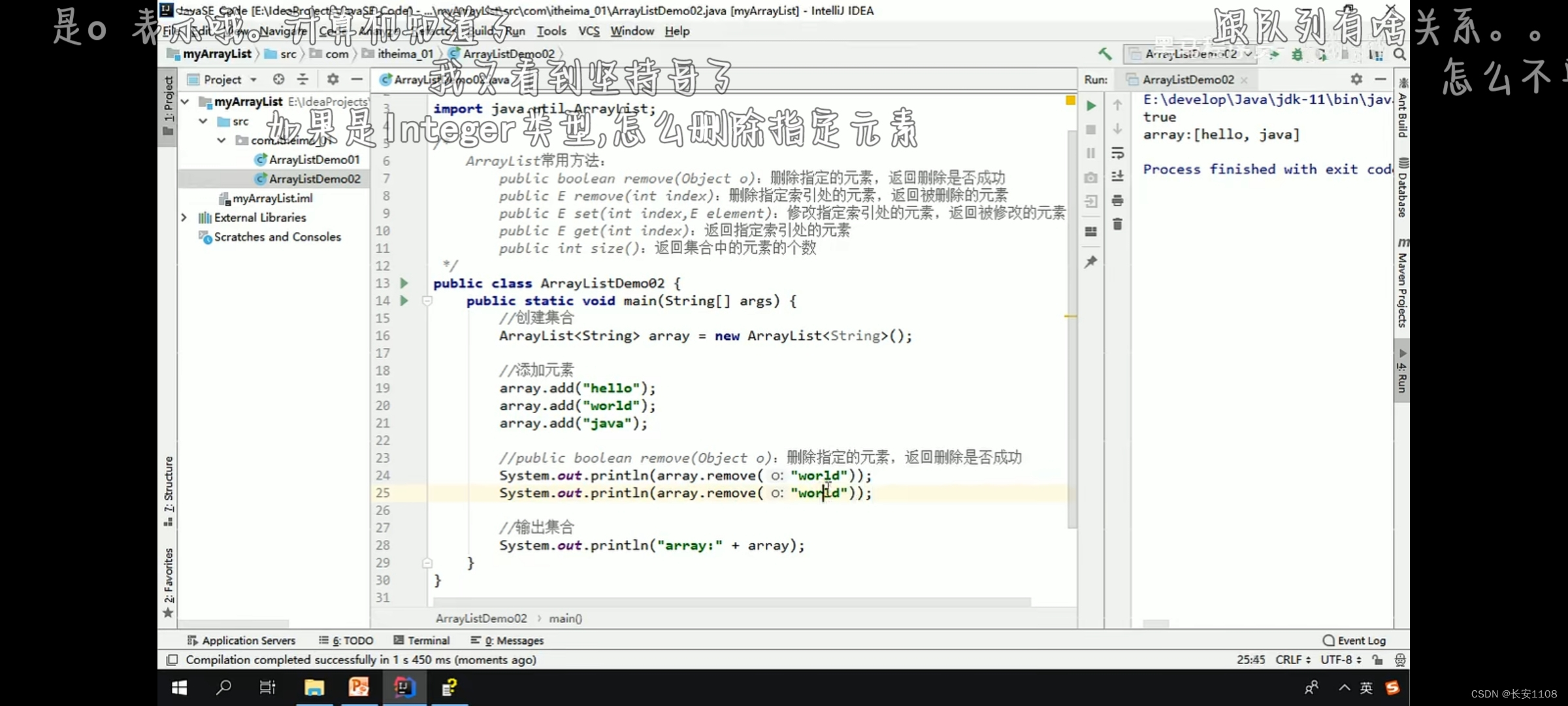This screenshot has height=706, width=1568.
Task: Select ArrayListDemo01 in project tree
Action: [x=307, y=160]
